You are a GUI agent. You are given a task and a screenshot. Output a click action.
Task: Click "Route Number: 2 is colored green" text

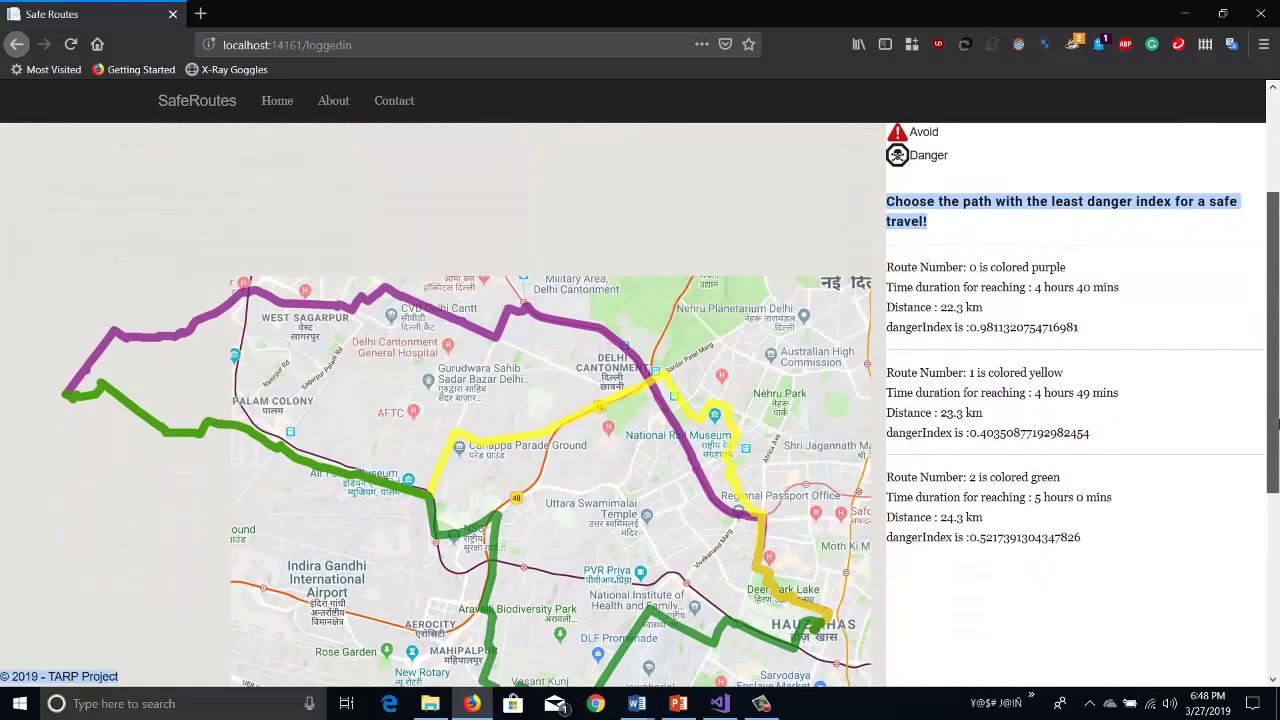(973, 477)
